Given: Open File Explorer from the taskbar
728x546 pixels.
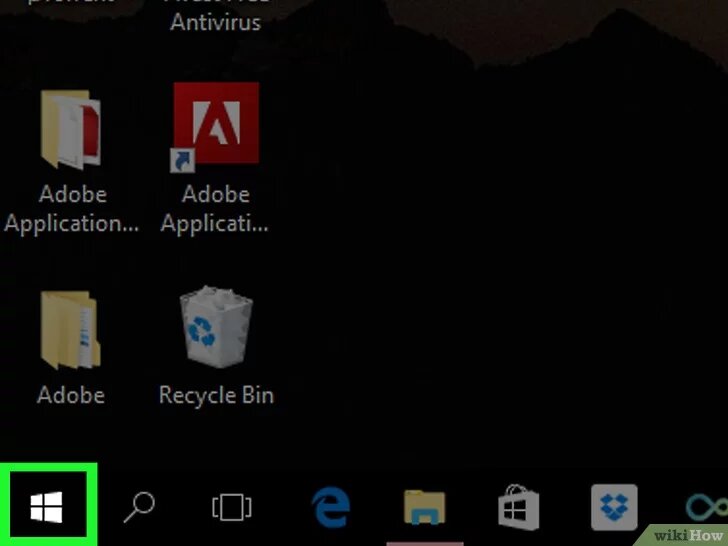Looking at the screenshot, I should [x=424, y=507].
